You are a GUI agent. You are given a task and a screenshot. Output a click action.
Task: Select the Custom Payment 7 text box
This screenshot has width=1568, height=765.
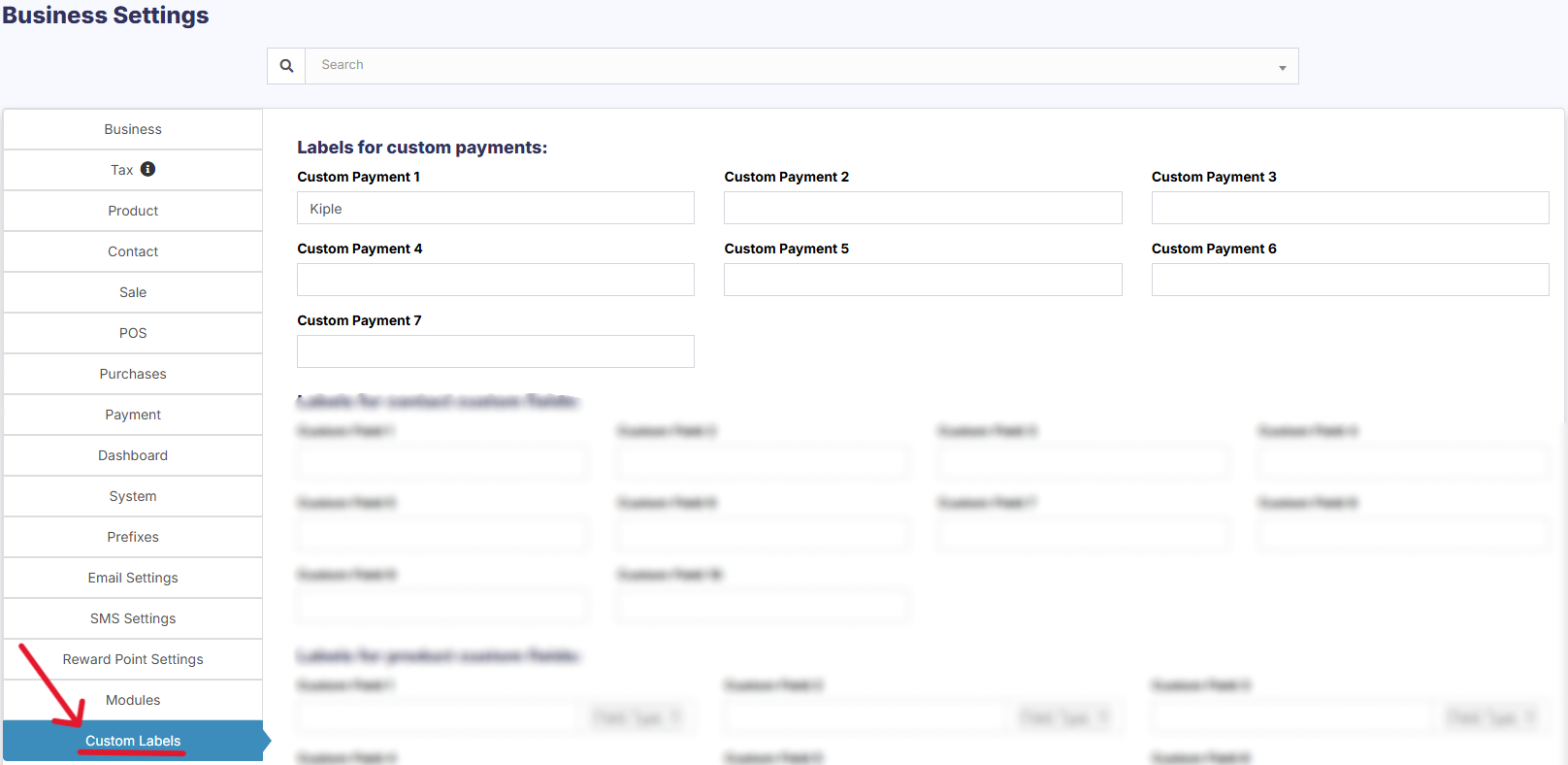[x=495, y=352]
